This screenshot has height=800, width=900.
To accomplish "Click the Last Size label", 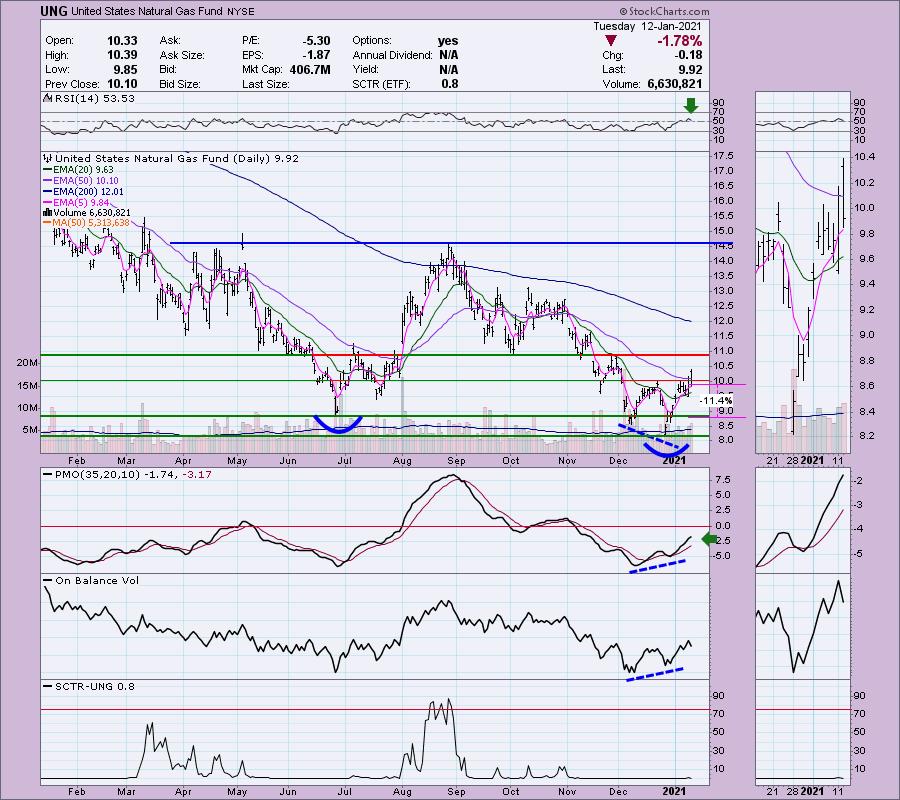I will (x=266, y=84).
